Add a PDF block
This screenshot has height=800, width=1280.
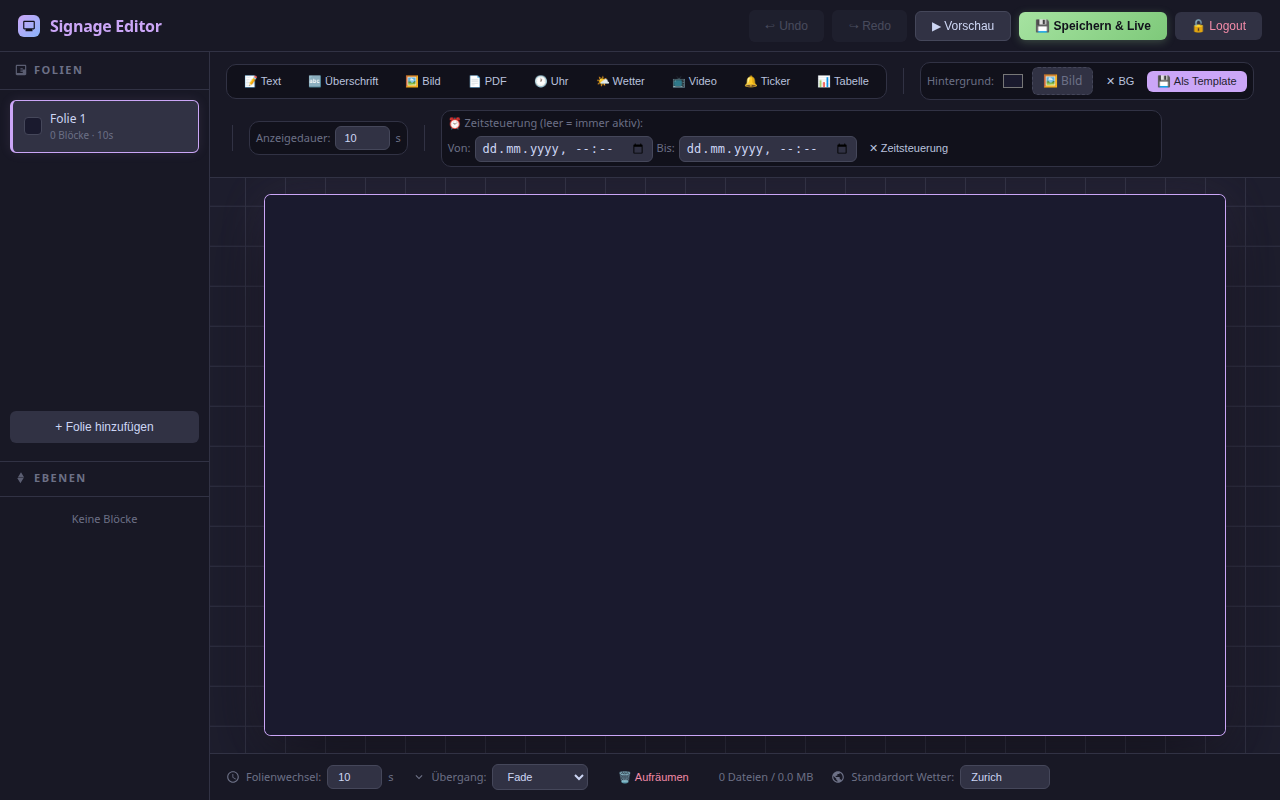(x=488, y=81)
